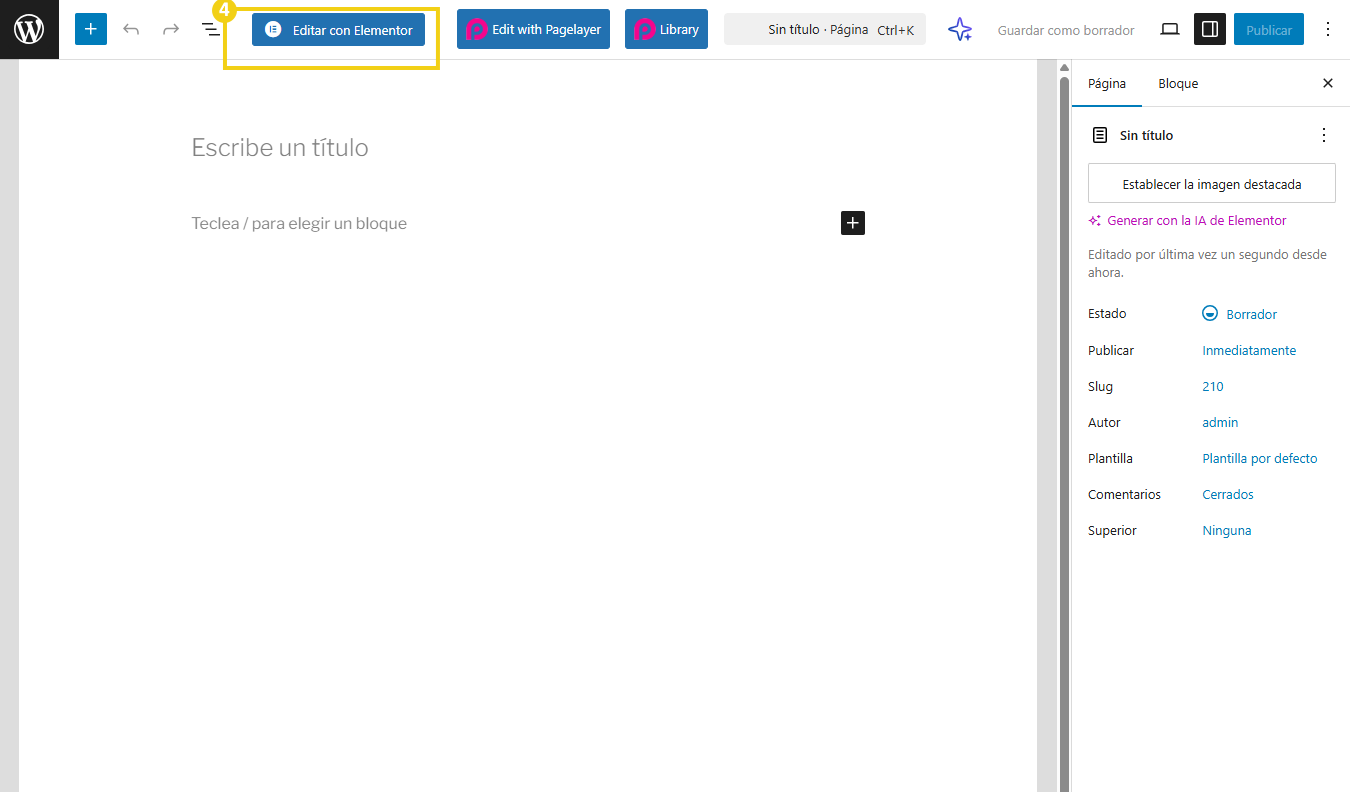The width and height of the screenshot is (1350, 792).
Task: Close the settings sidebar panel
Action: 1328,83
